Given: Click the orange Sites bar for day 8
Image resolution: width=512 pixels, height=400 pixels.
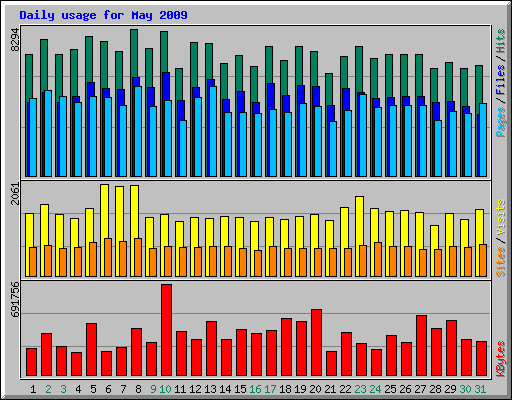Looking at the screenshot, I should click(138, 257).
